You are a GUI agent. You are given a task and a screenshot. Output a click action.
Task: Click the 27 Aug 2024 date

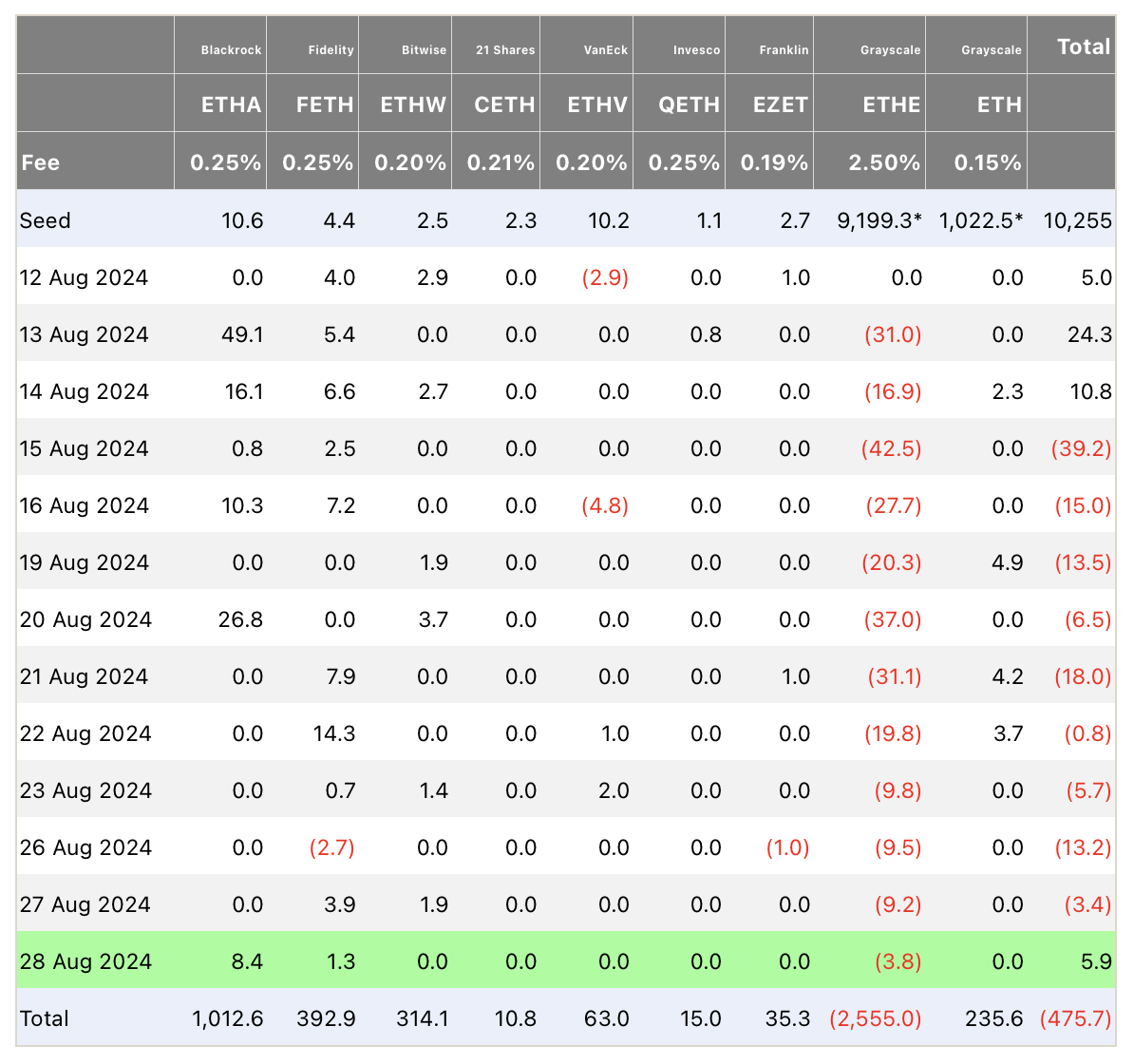pos(85,904)
